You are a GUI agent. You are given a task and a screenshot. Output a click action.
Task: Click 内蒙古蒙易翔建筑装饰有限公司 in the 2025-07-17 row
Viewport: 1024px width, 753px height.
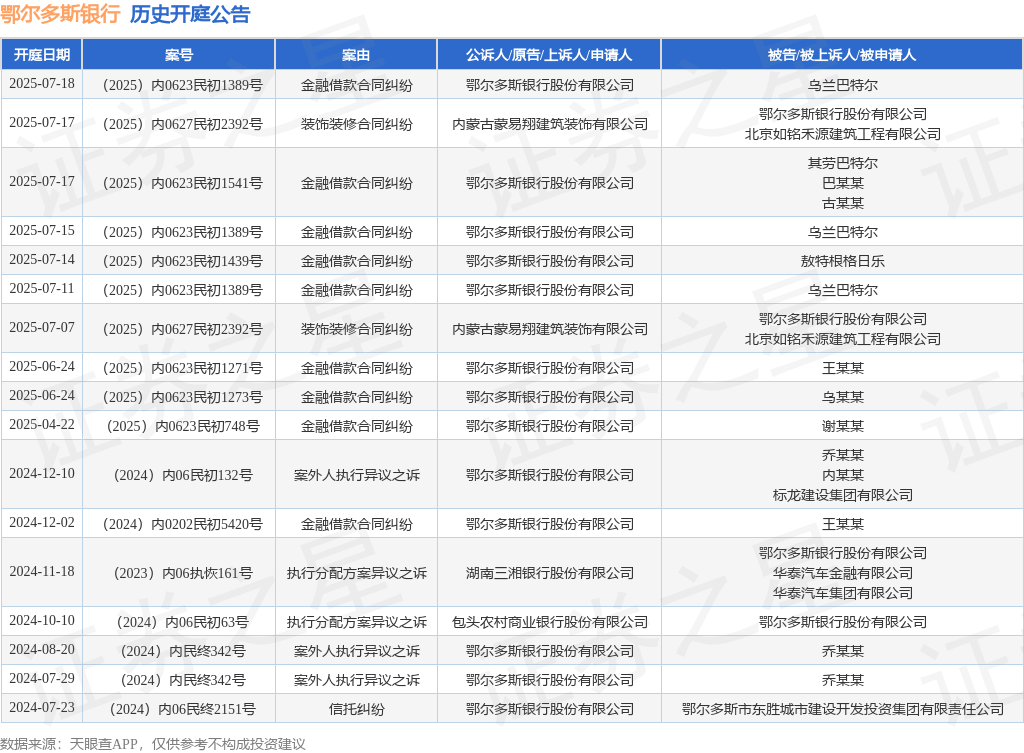[x=549, y=124]
